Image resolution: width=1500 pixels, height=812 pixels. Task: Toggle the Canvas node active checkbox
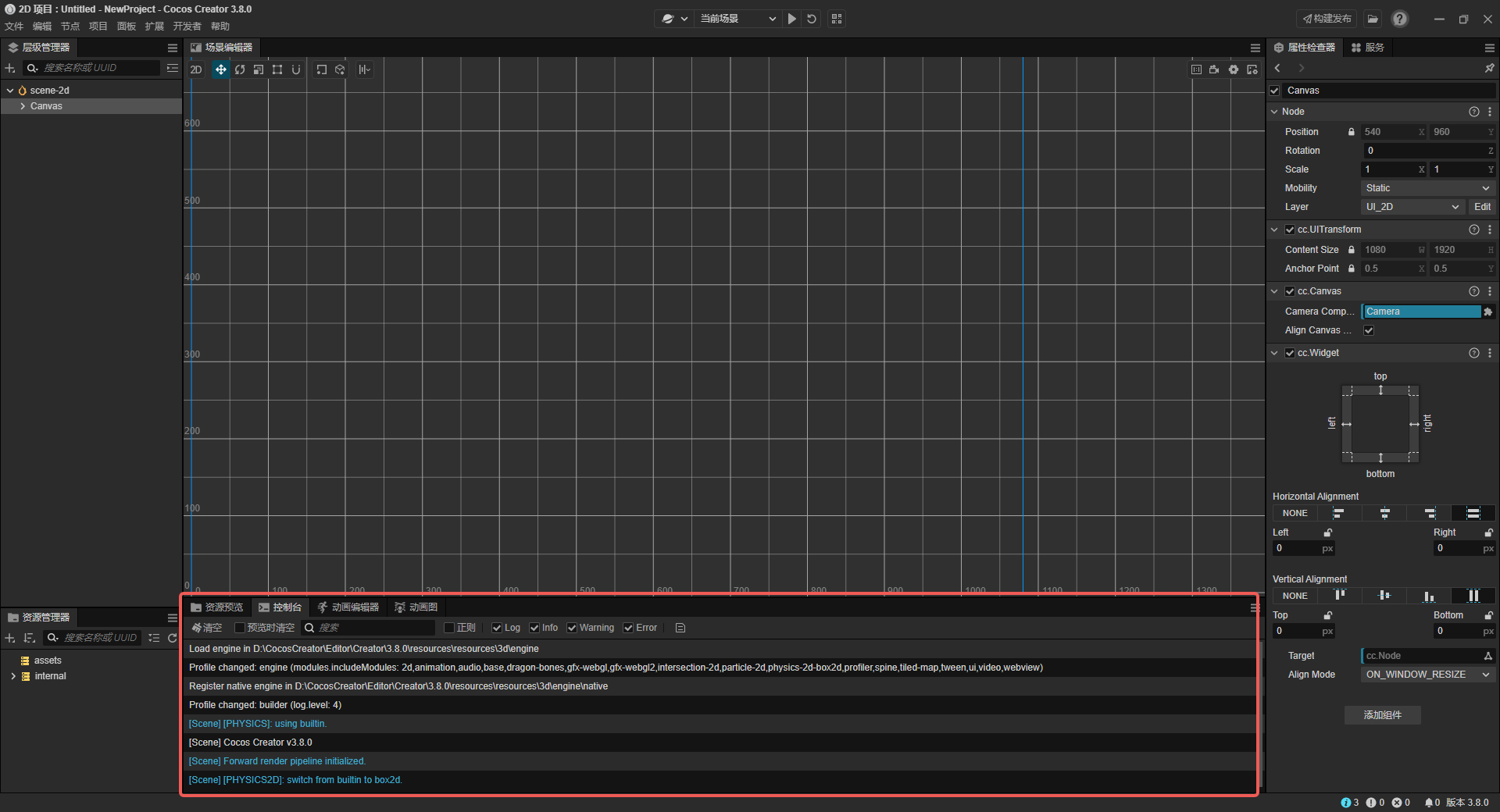point(1275,91)
